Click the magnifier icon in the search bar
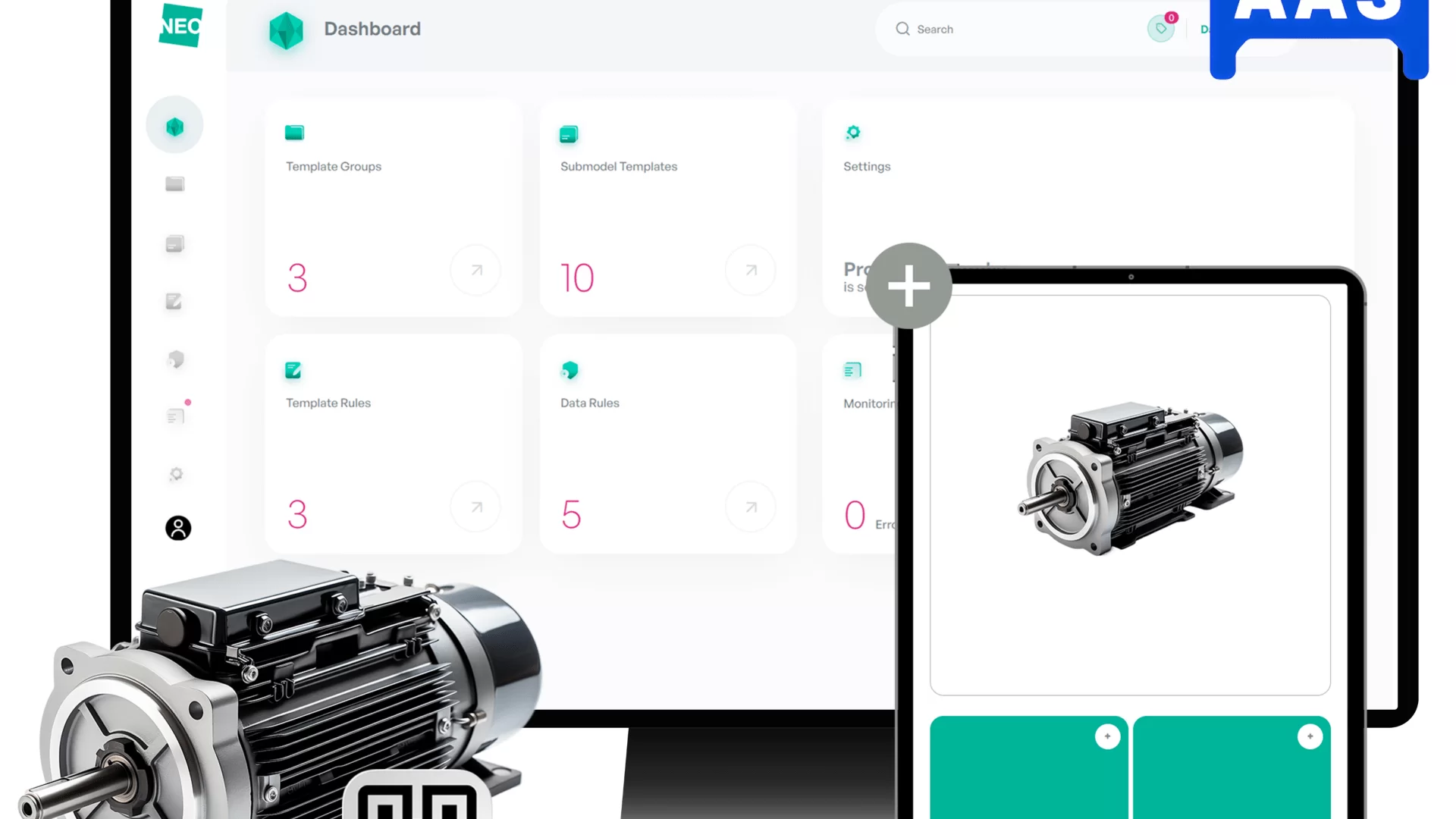Screen dimensions: 1456x819 pos(902,29)
